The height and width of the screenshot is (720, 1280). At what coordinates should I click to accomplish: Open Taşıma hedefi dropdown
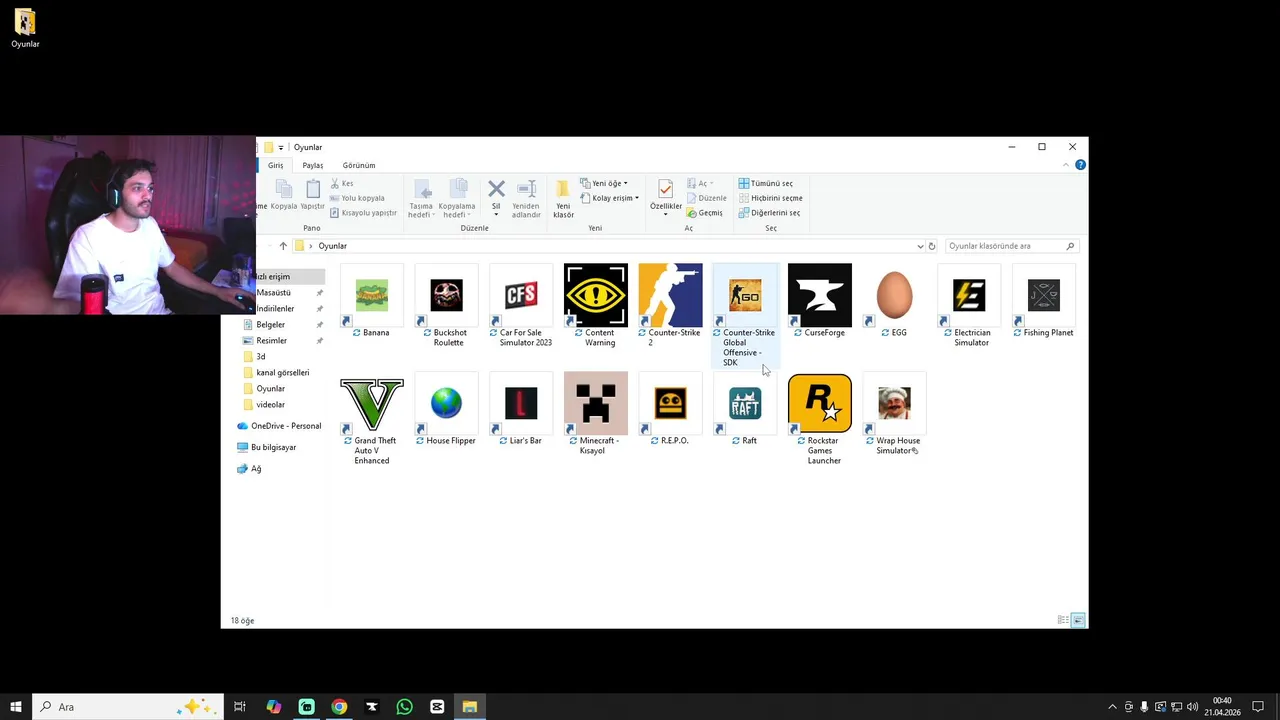pos(421,200)
